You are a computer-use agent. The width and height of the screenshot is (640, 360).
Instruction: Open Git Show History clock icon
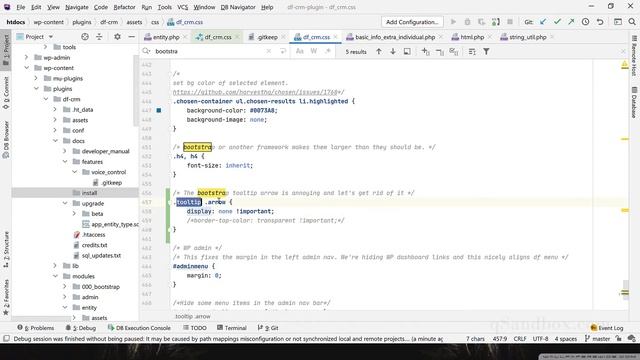(x=585, y=22)
